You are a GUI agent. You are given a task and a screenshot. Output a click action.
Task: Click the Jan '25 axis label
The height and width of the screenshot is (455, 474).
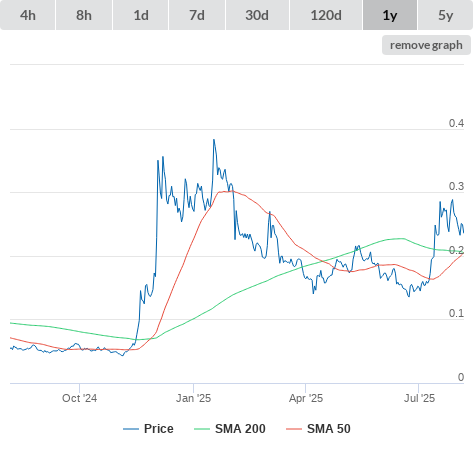[x=193, y=398]
